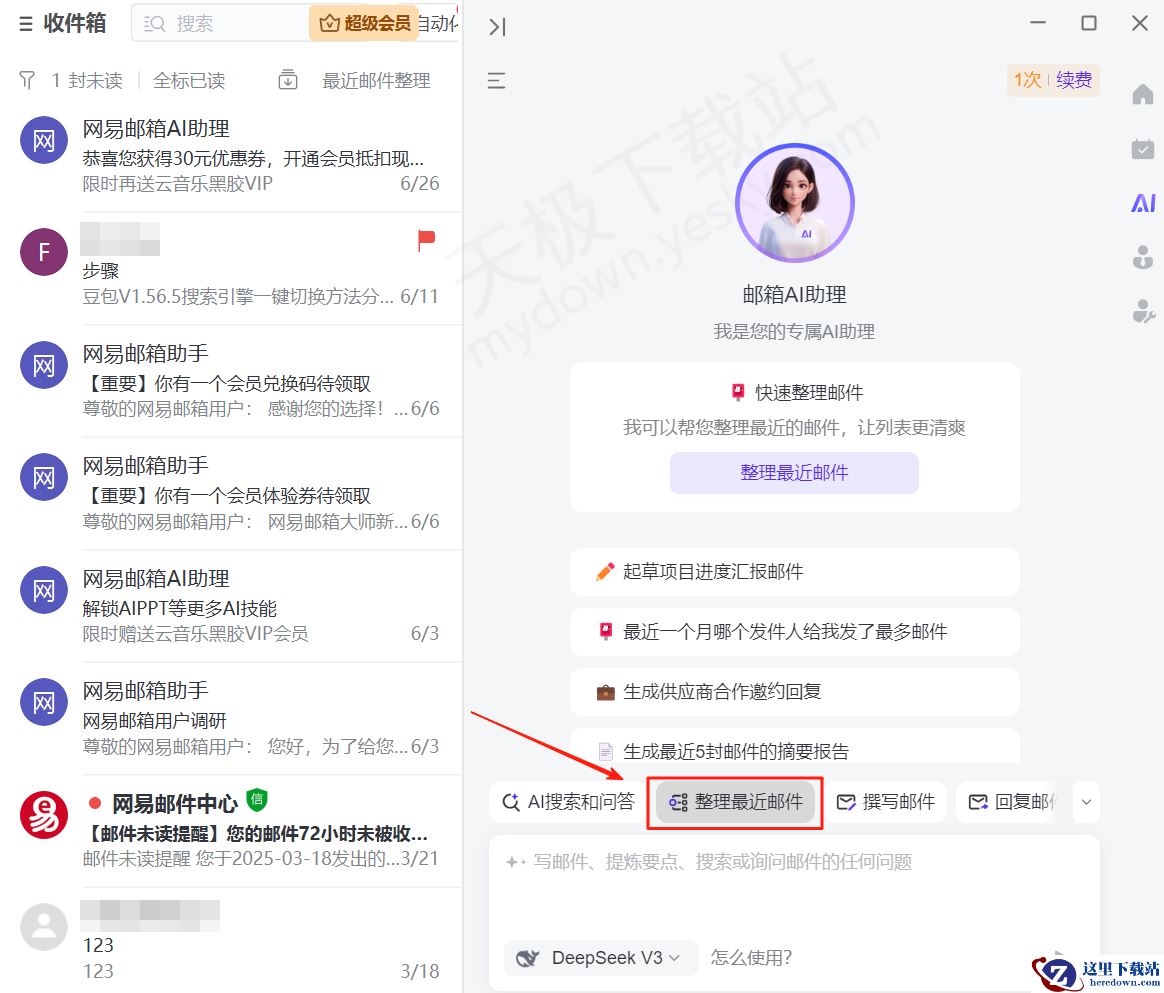
Task: Open the 超级会员 membership badge
Action: point(364,24)
